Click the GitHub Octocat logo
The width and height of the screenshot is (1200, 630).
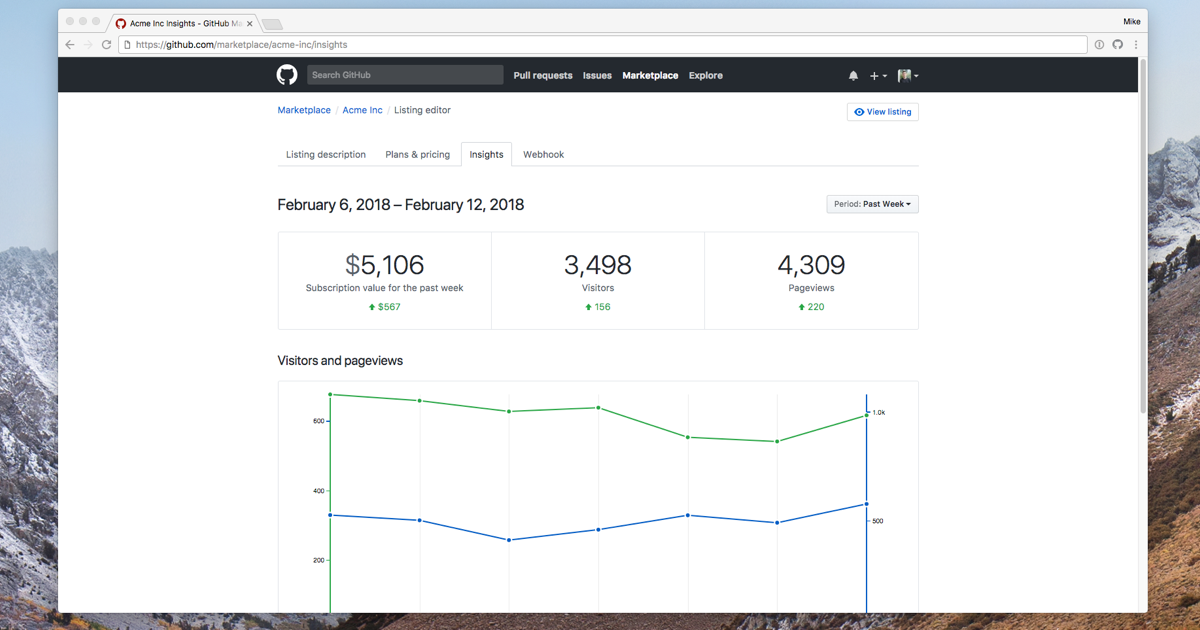point(287,75)
